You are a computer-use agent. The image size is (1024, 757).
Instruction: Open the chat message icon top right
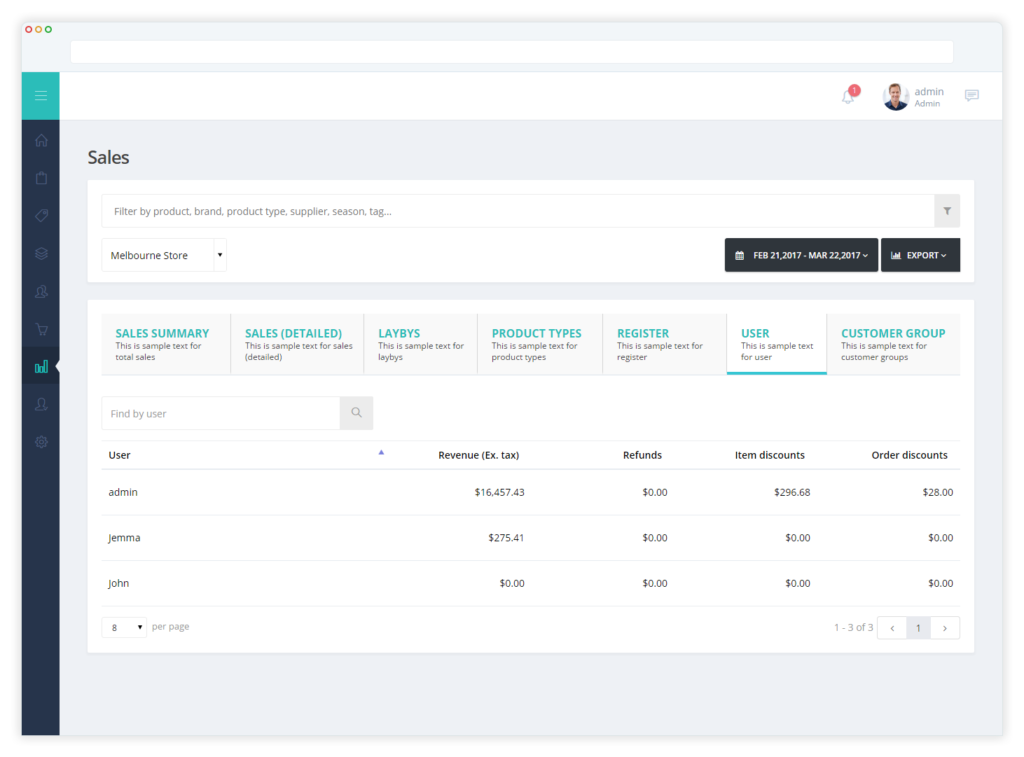pos(971,95)
